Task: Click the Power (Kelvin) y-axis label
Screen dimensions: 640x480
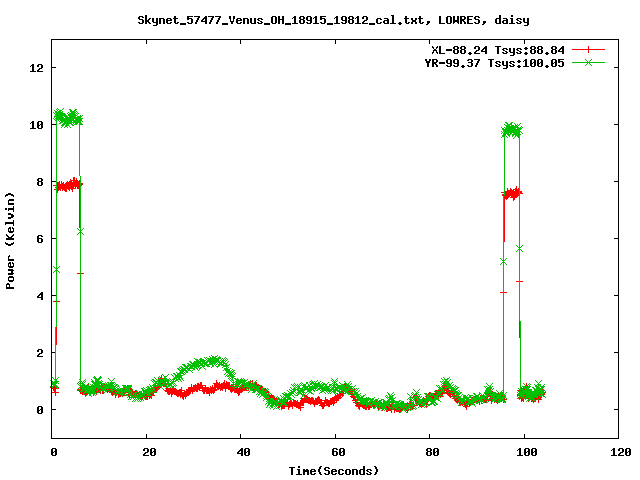Action: pyautogui.click(x=10, y=241)
